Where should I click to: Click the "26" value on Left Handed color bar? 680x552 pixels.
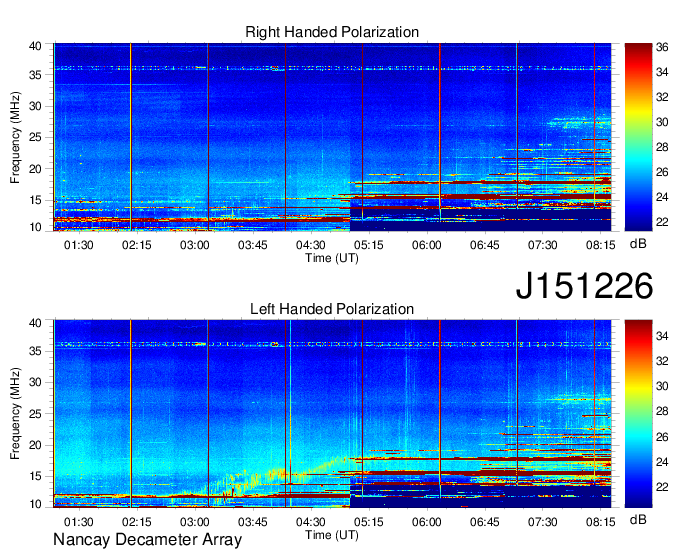pyautogui.click(x=662, y=437)
